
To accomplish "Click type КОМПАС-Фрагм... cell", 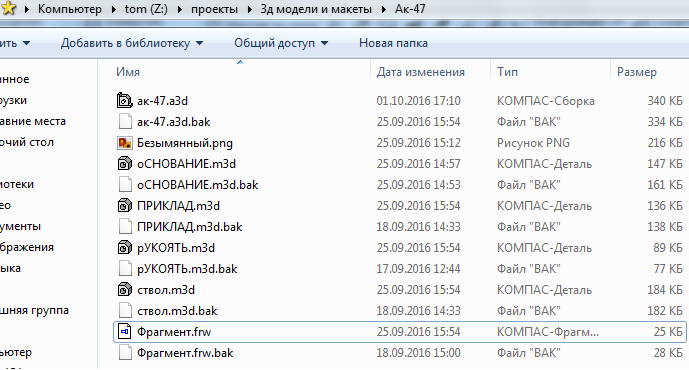I will coord(548,332).
